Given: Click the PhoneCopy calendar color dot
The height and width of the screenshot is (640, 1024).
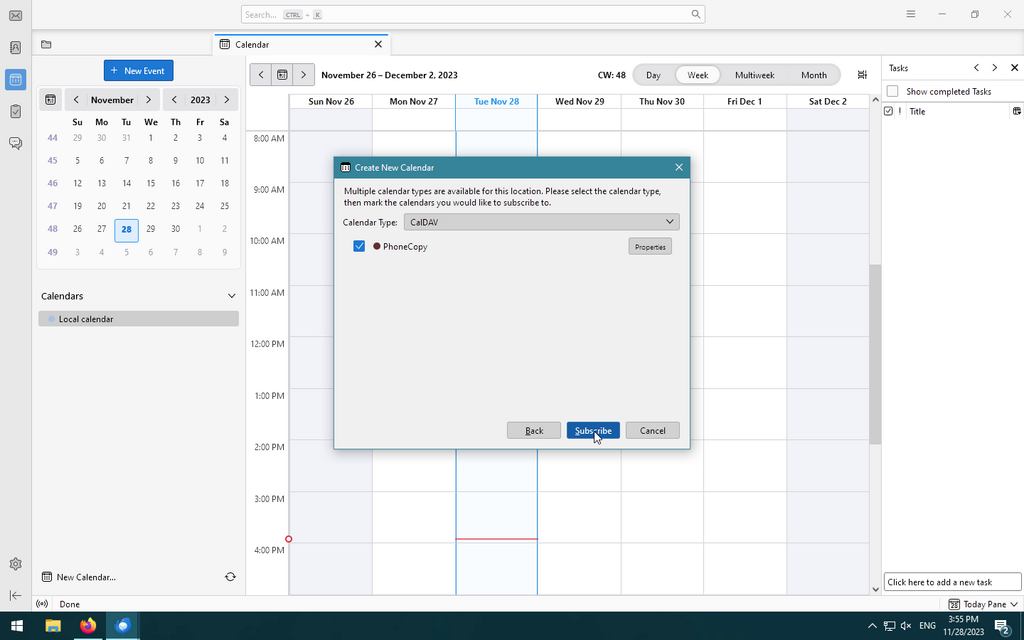Looking at the screenshot, I should 377,246.
